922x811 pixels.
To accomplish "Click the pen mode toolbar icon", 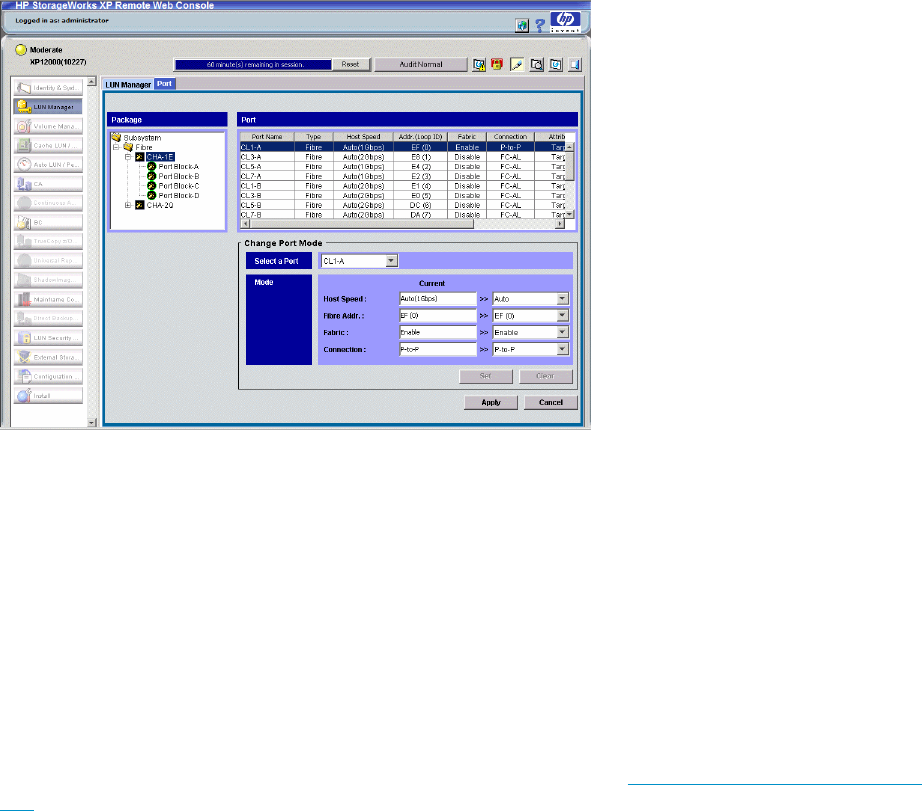I will [x=517, y=65].
